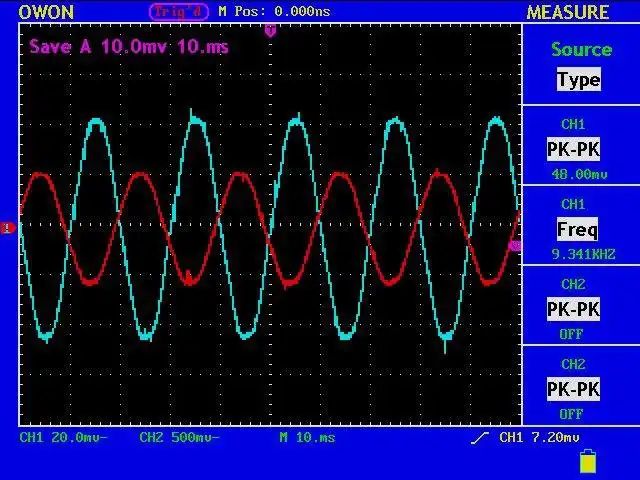Click the magenta trigger level marker on right edge
This screenshot has width=640, height=480.
click(516, 245)
